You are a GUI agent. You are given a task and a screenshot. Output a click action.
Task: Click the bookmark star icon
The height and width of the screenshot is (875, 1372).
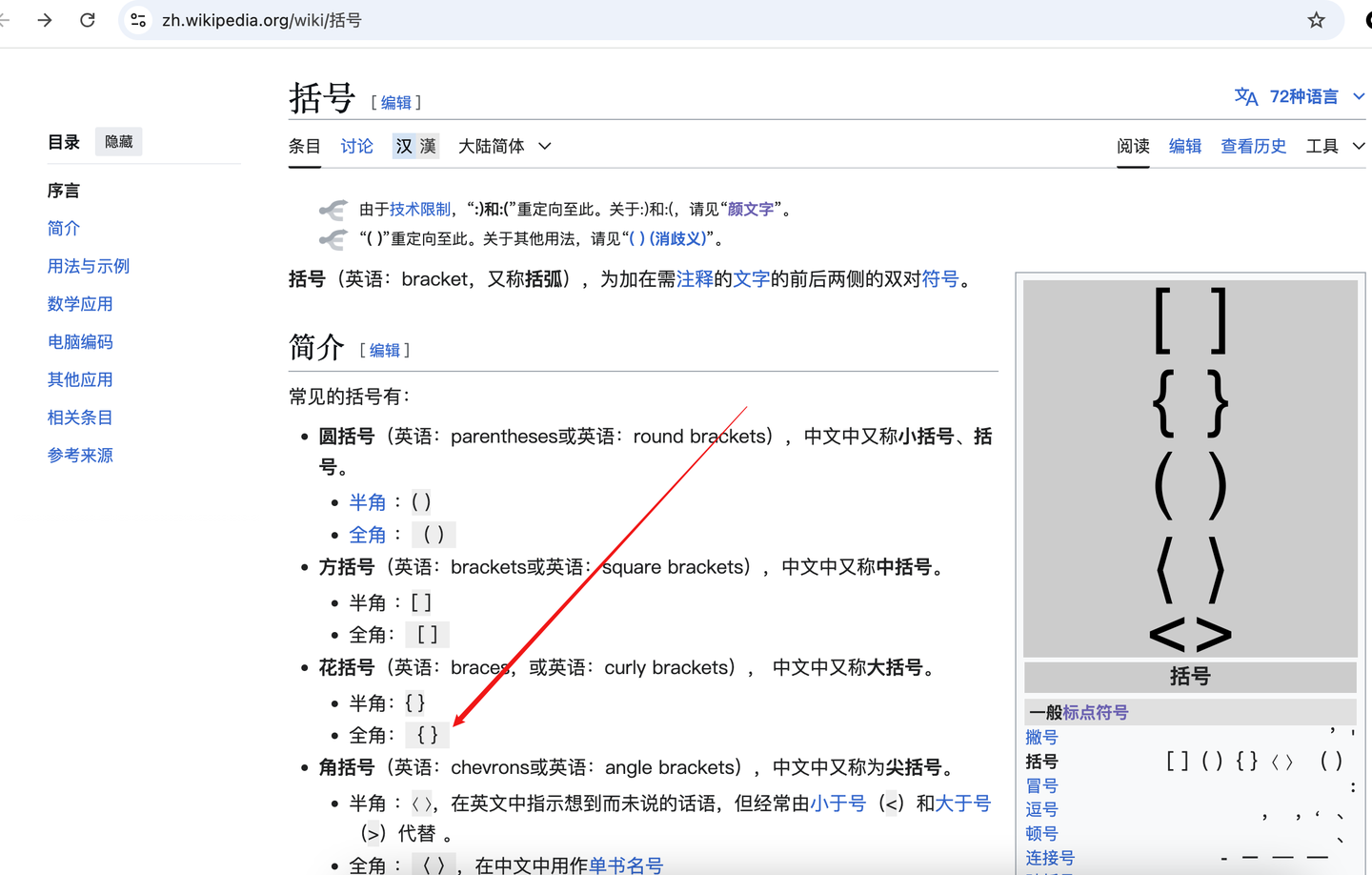point(1316,19)
